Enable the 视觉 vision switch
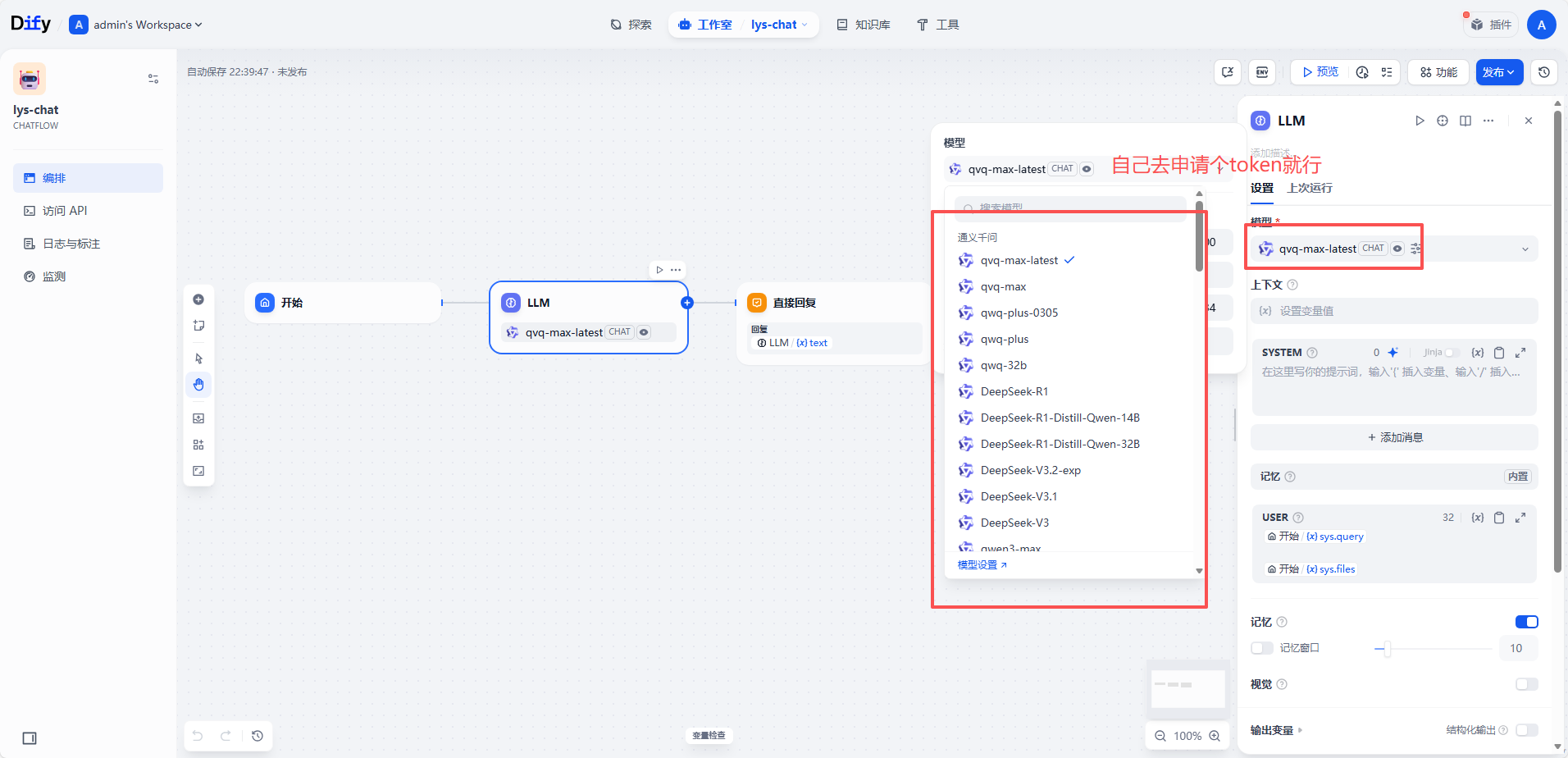Screen dimensions: 1568x758 click(x=1527, y=684)
